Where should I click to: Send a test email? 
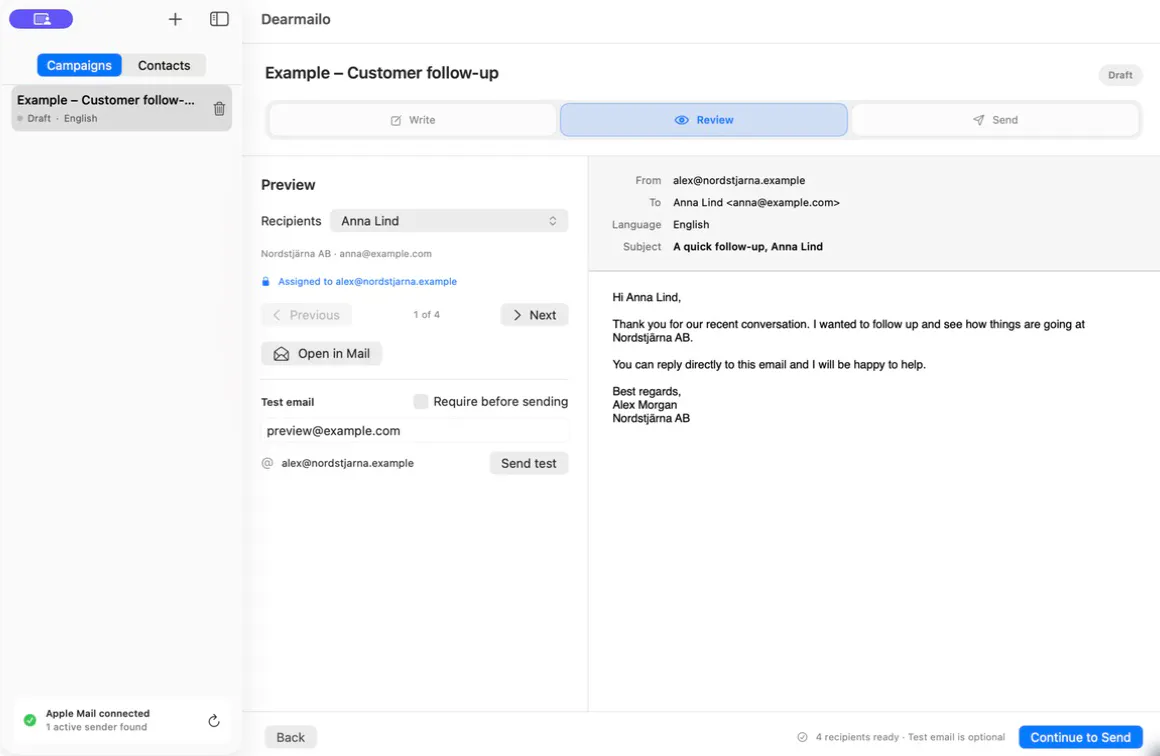[528, 463]
